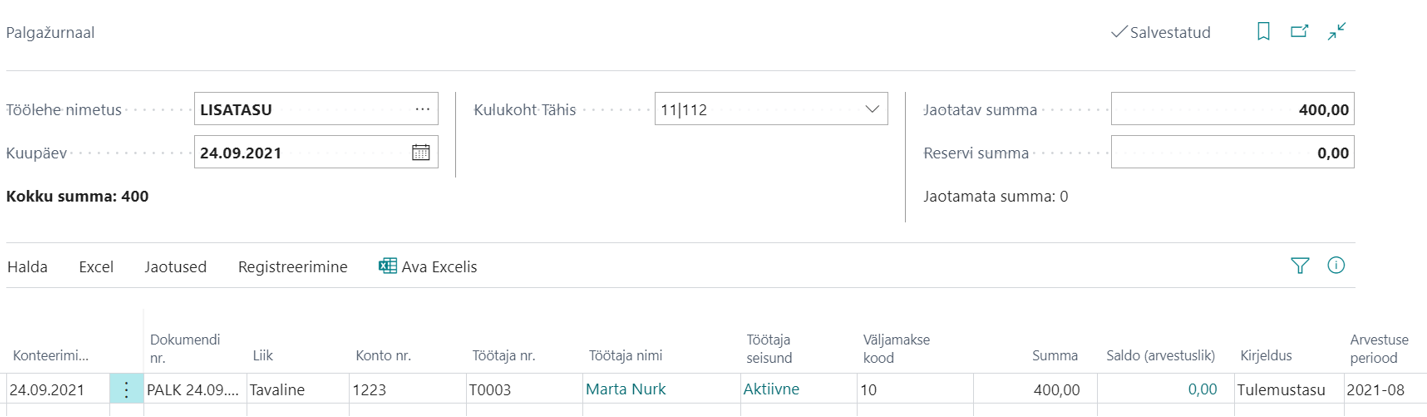
Task: Click the Jaotatav summa field
Action: pos(1233,109)
